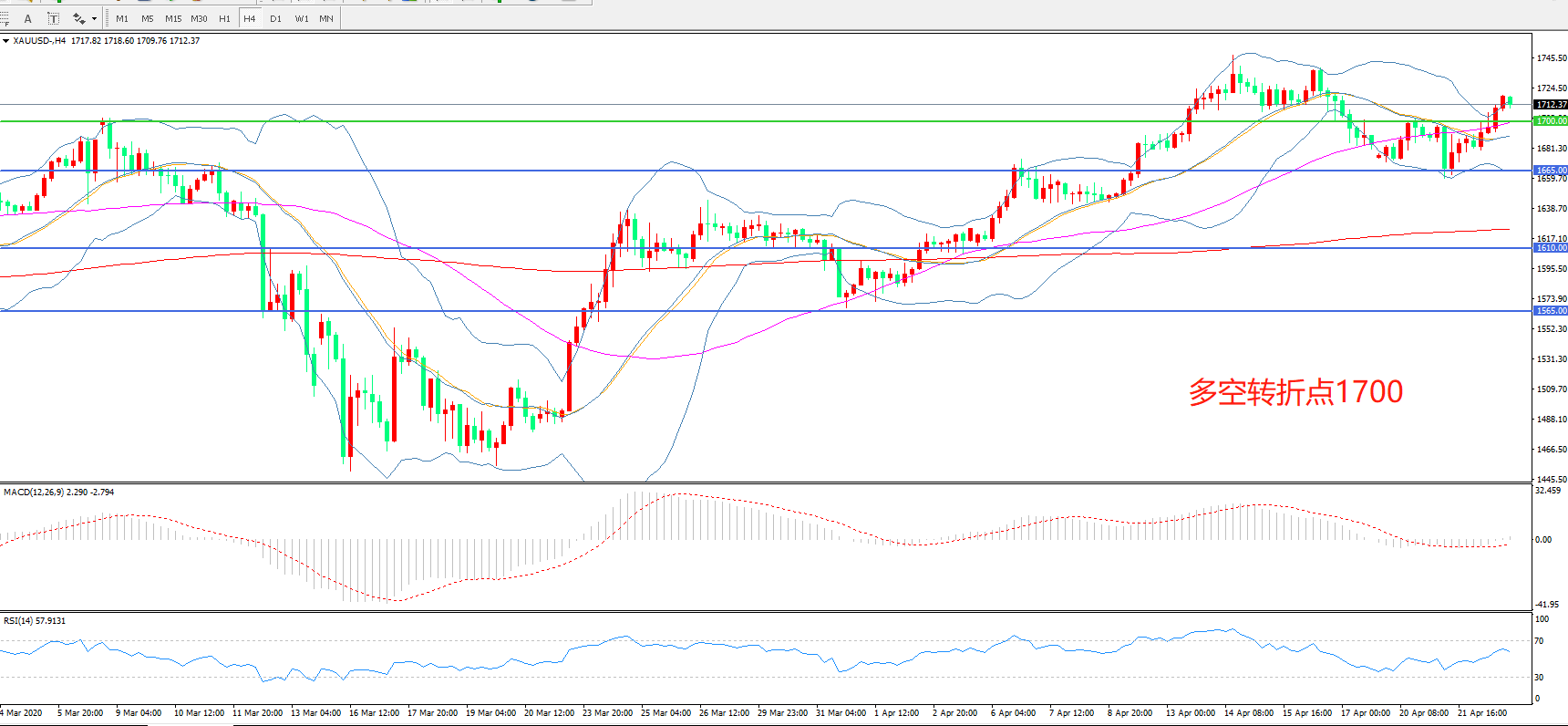Viewport: 1568px width, 726px height.
Task: Switch to M1 timeframe
Action: tap(122, 18)
